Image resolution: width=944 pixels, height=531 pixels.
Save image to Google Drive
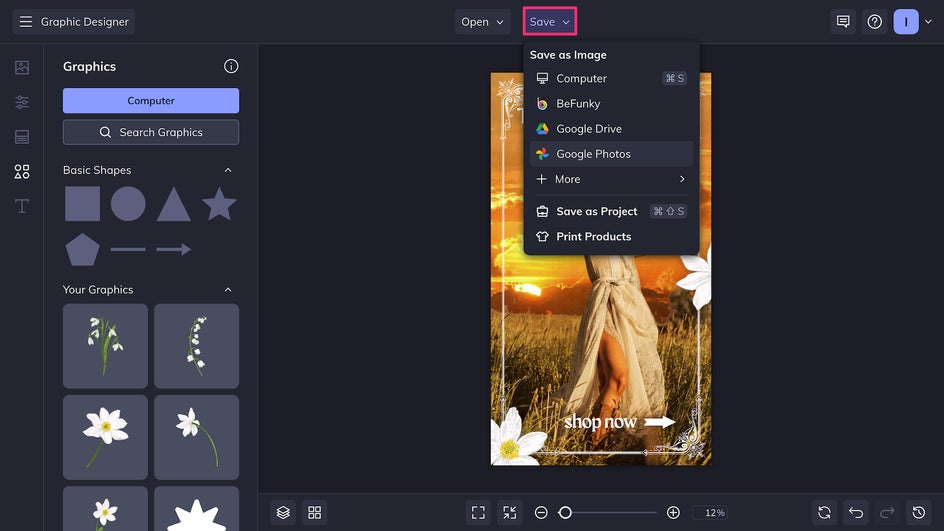tap(611, 129)
